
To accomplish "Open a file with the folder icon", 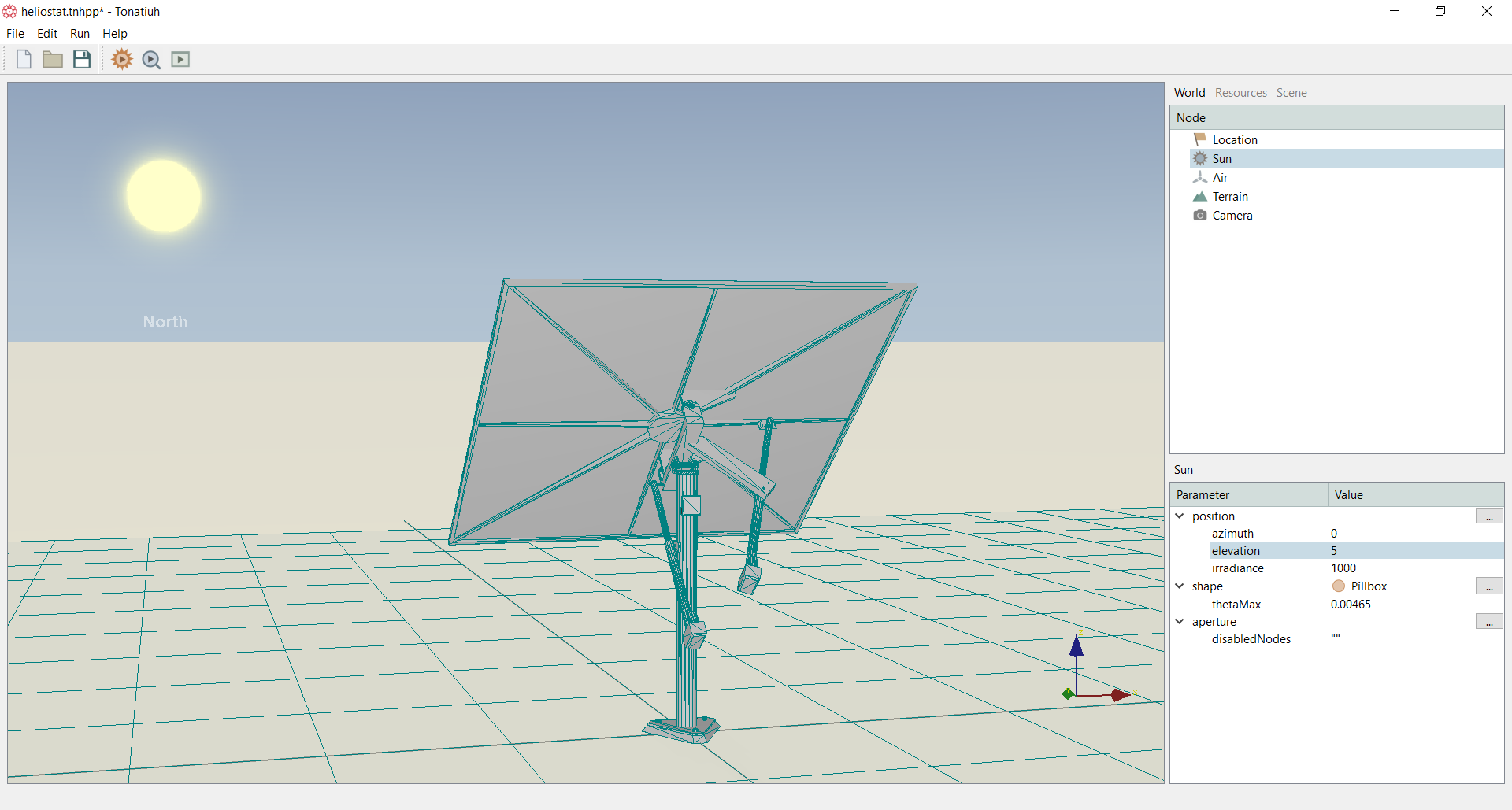I will point(53,59).
